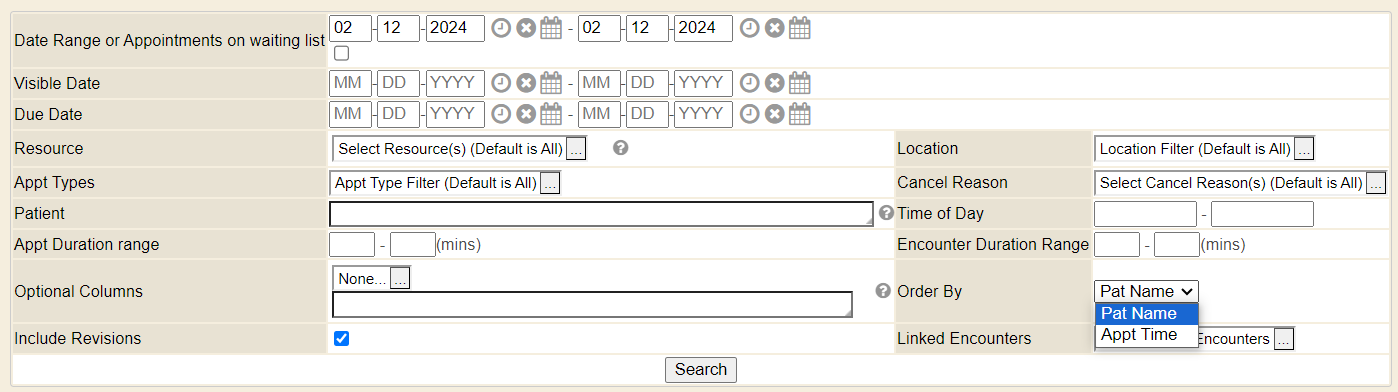Uncheck the Include Revisions checkbox
1398x392 pixels.
point(342,339)
